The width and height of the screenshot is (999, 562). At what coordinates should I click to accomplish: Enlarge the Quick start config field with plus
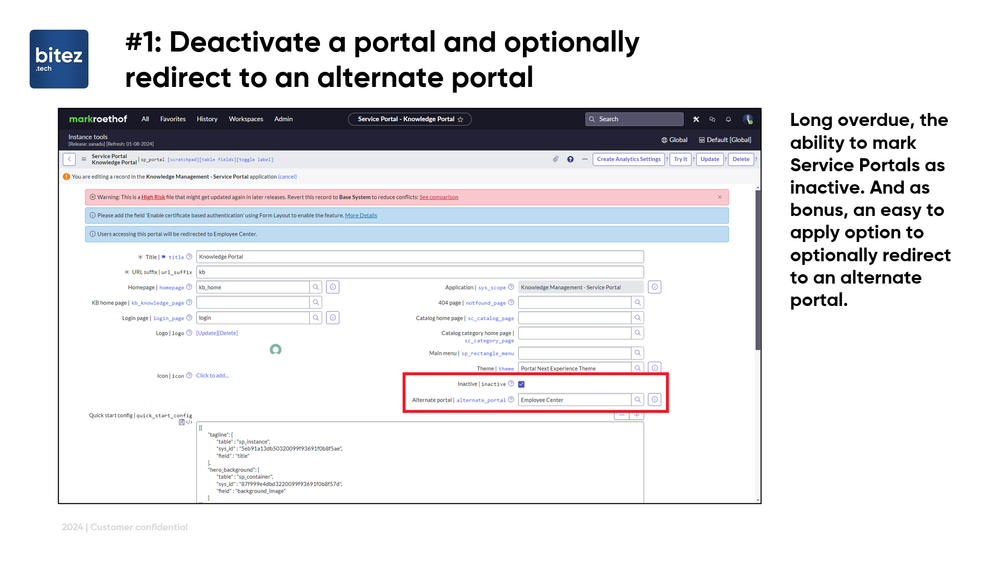tap(636, 416)
